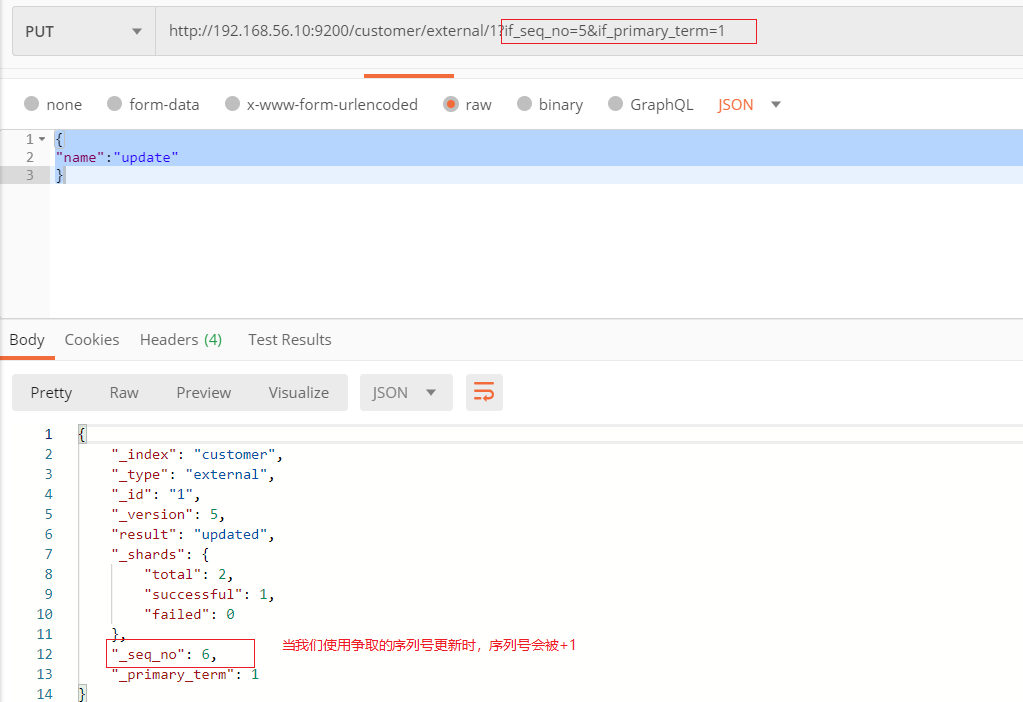Open the PUT HTTP method dropdown

(x=84, y=31)
